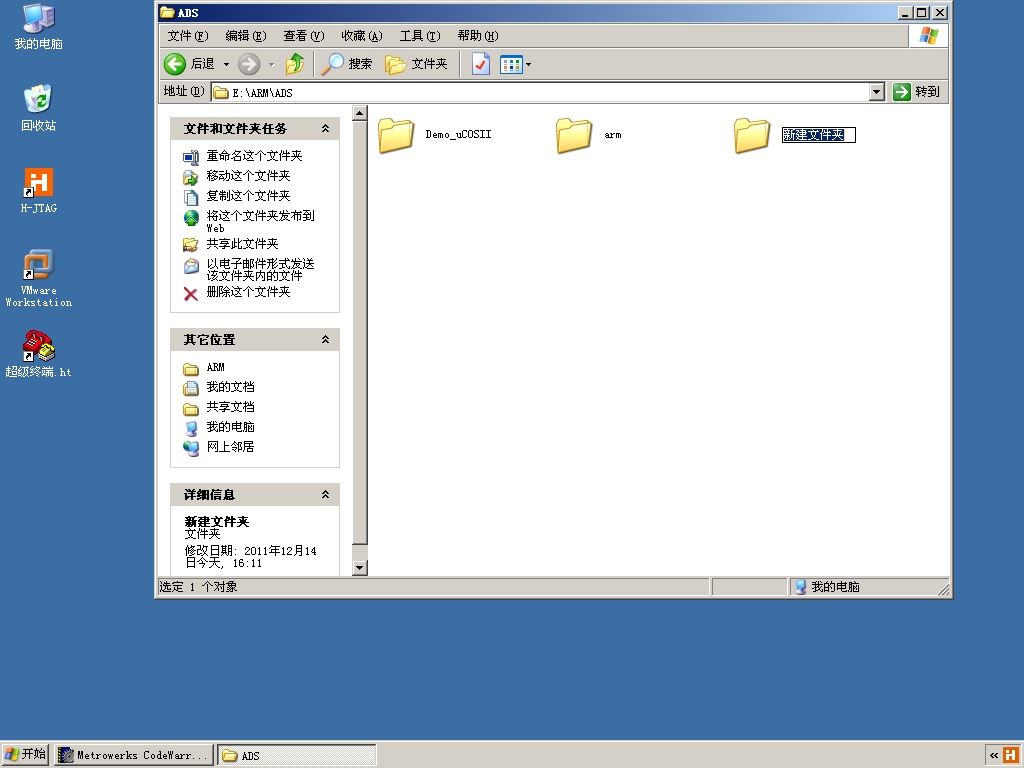Open Views button dropdown arrow
1024x768 pixels.
pyautogui.click(x=528, y=64)
